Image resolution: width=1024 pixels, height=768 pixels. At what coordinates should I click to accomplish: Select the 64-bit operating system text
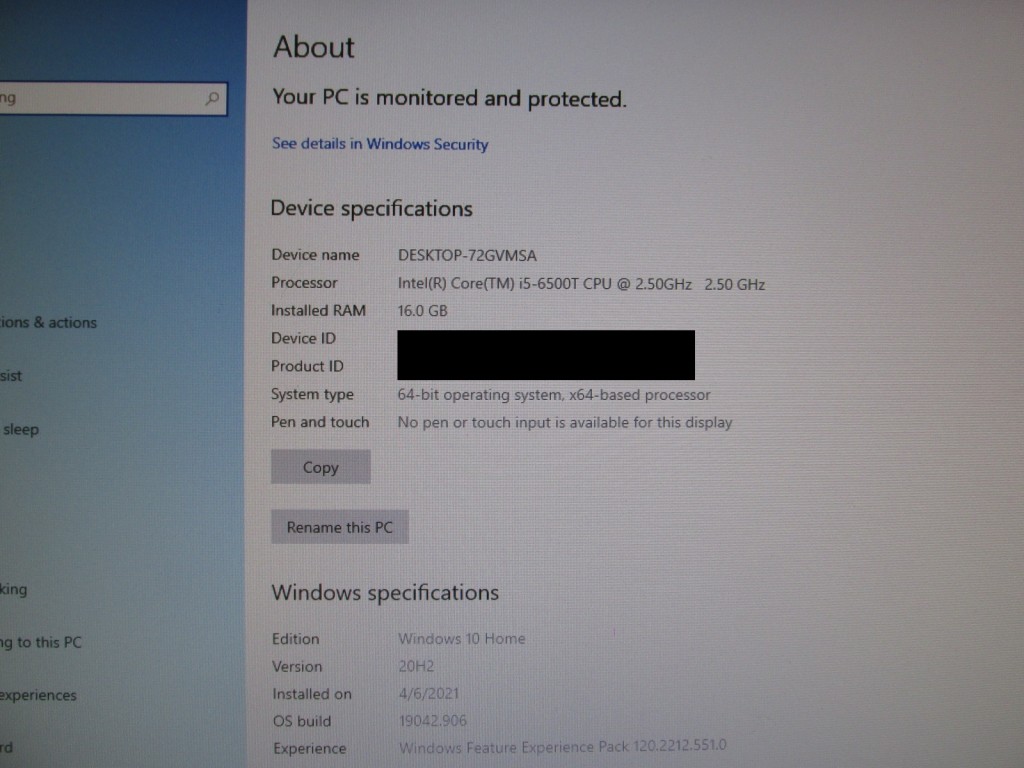tap(554, 395)
